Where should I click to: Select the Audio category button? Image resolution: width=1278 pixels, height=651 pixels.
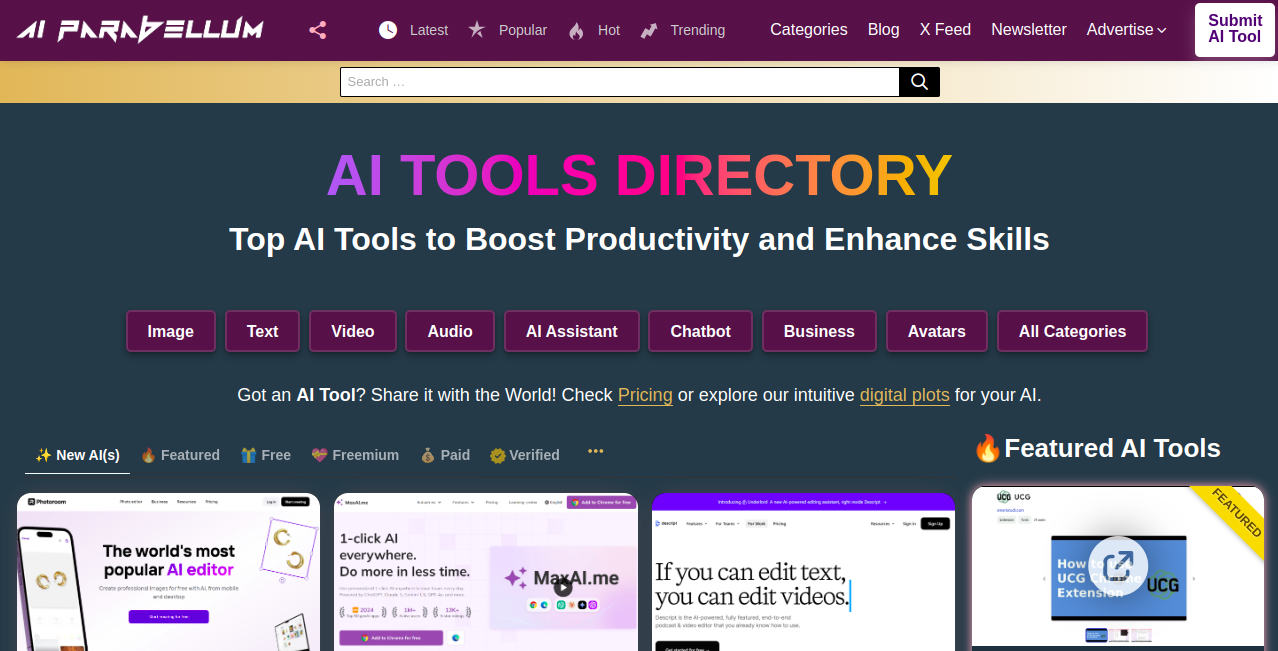450,331
